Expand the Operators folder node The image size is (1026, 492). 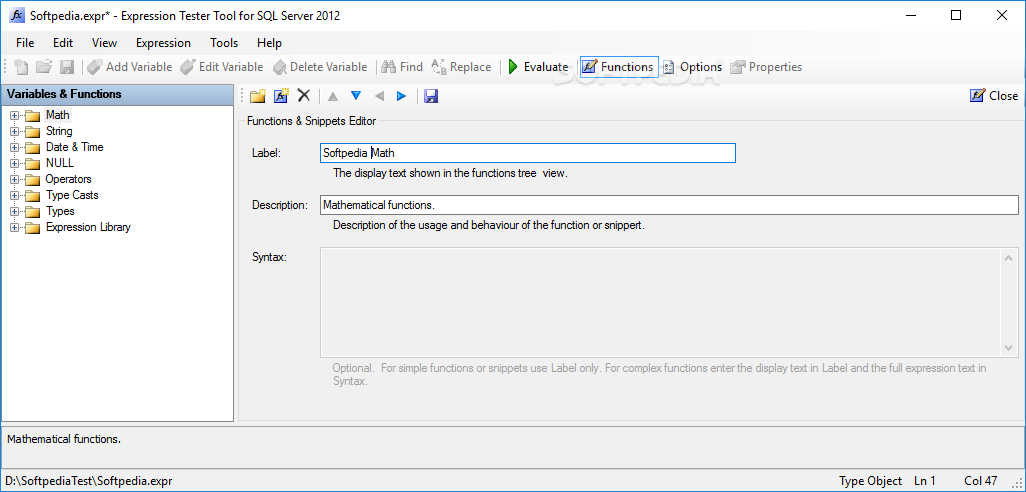14,179
